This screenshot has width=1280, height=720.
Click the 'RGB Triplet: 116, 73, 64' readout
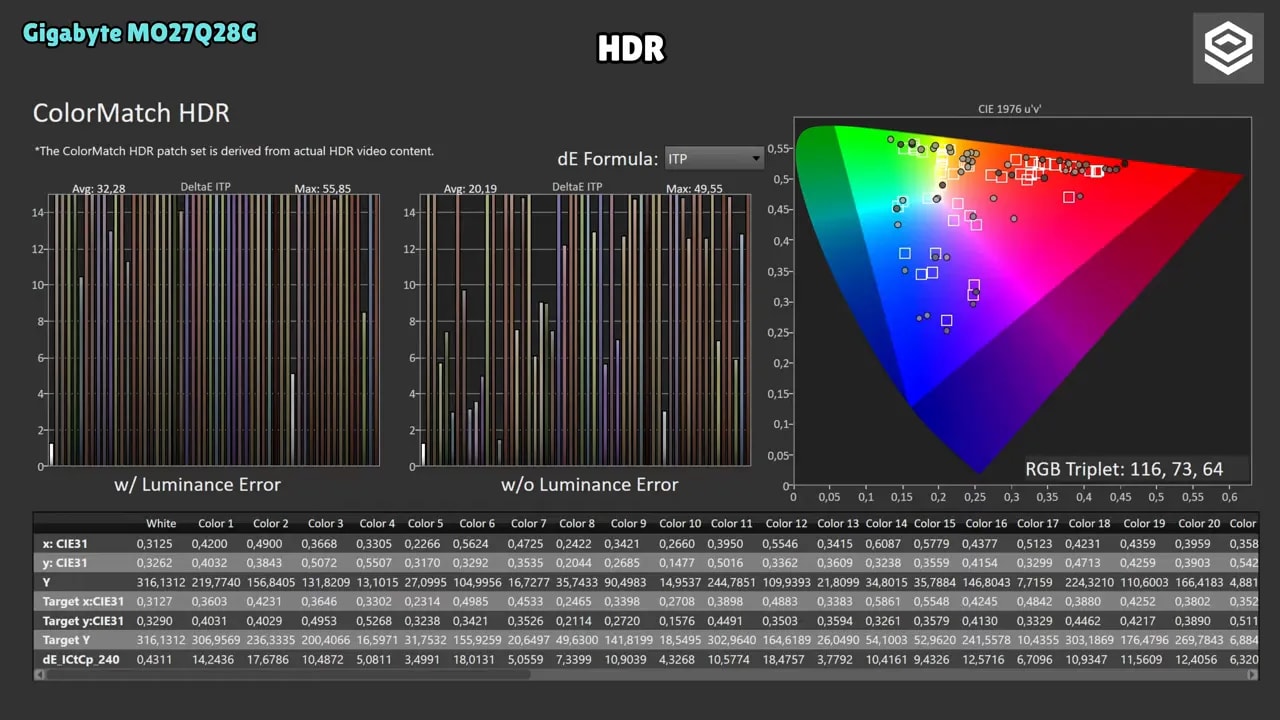(x=1124, y=468)
